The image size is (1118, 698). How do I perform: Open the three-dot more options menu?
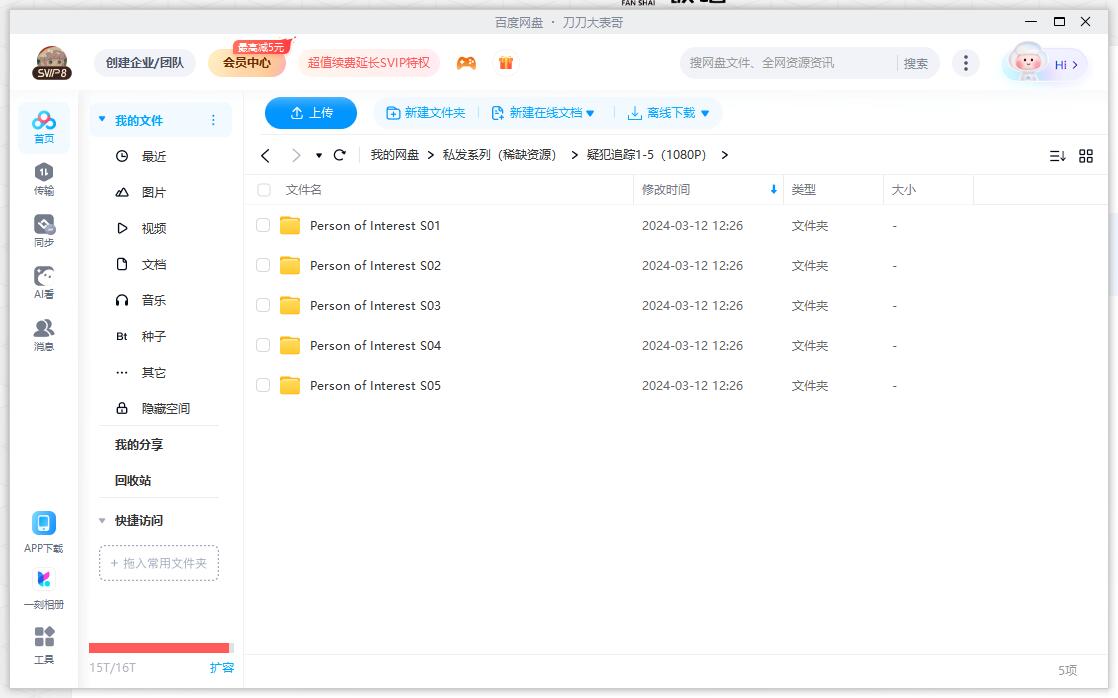[x=966, y=62]
